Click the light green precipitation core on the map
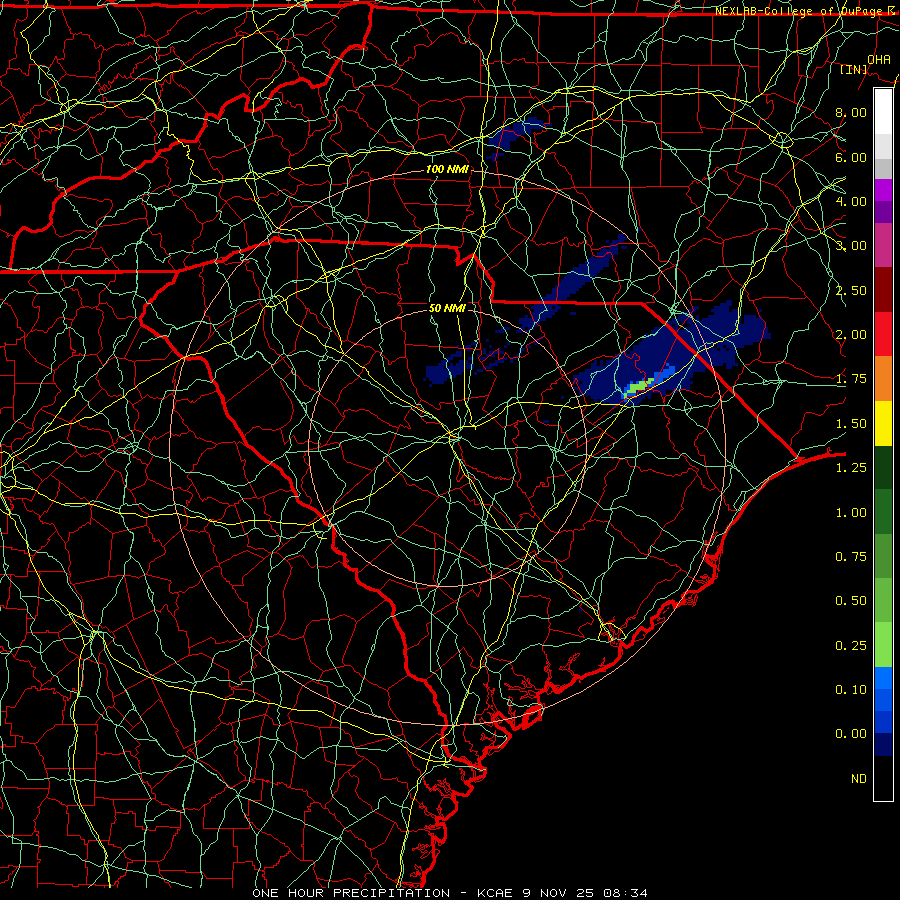The image size is (900, 900). tap(638, 386)
